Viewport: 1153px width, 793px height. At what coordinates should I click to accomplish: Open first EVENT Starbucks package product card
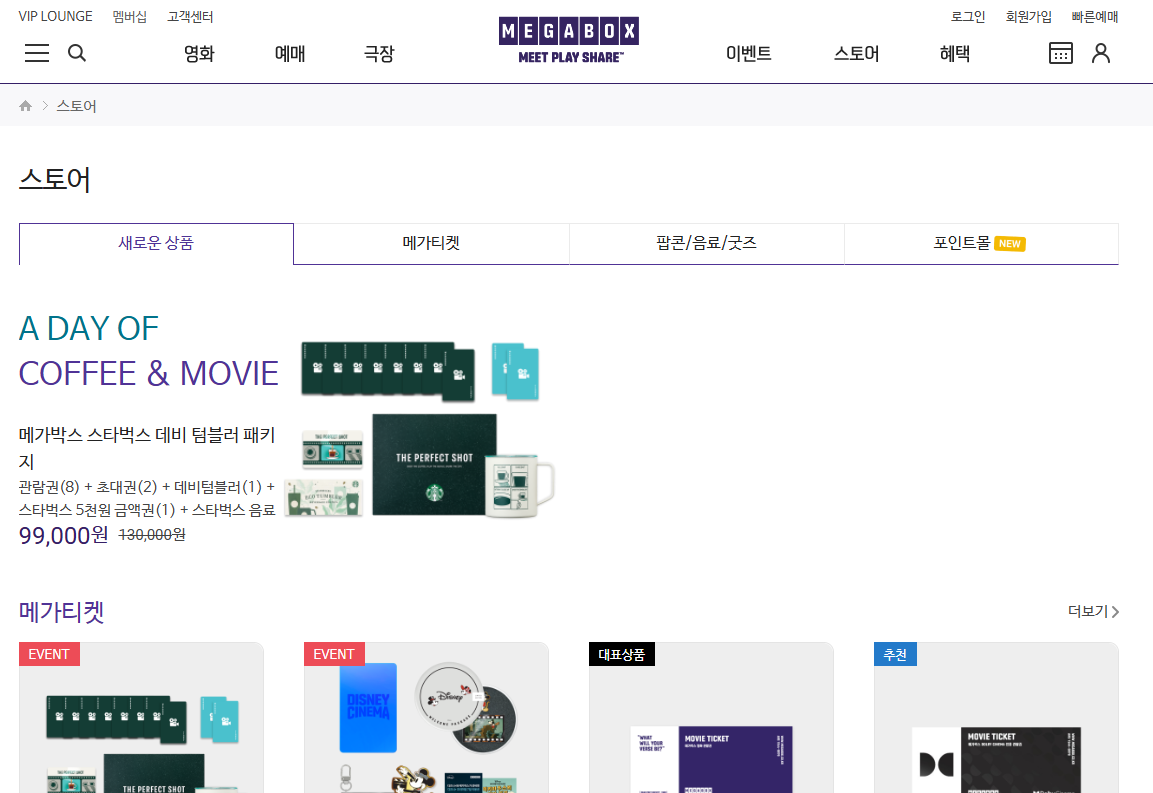click(141, 718)
